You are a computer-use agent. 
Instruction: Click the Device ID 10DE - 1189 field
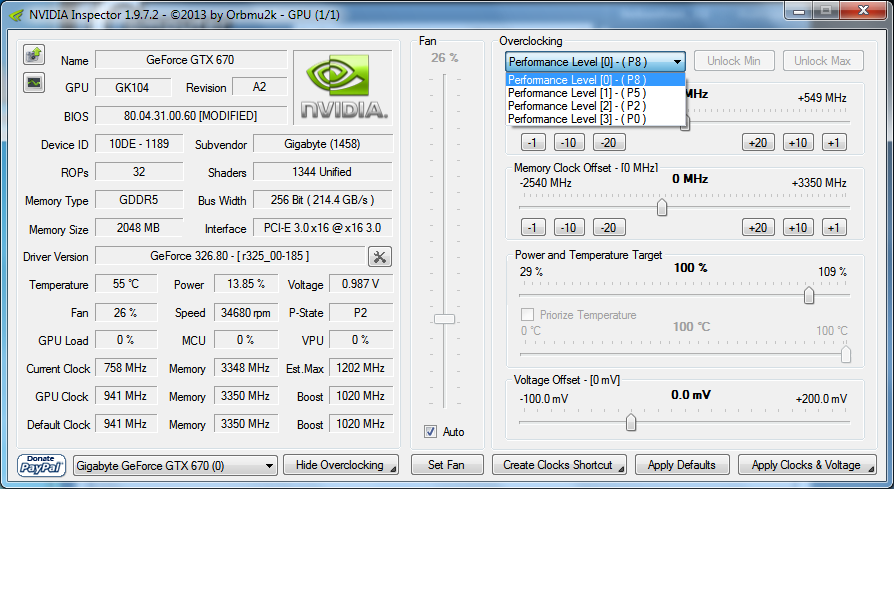click(139, 144)
